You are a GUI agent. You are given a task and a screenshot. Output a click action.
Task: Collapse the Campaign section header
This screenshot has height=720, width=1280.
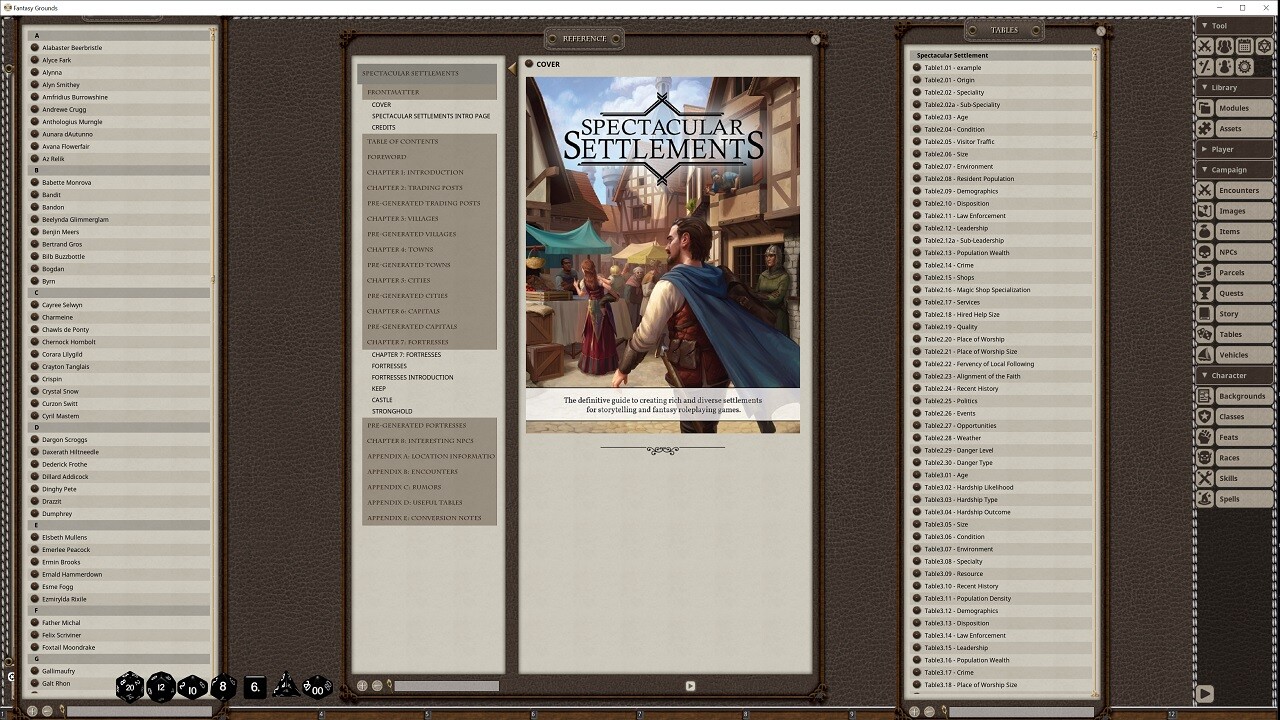[x=1222, y=169]
